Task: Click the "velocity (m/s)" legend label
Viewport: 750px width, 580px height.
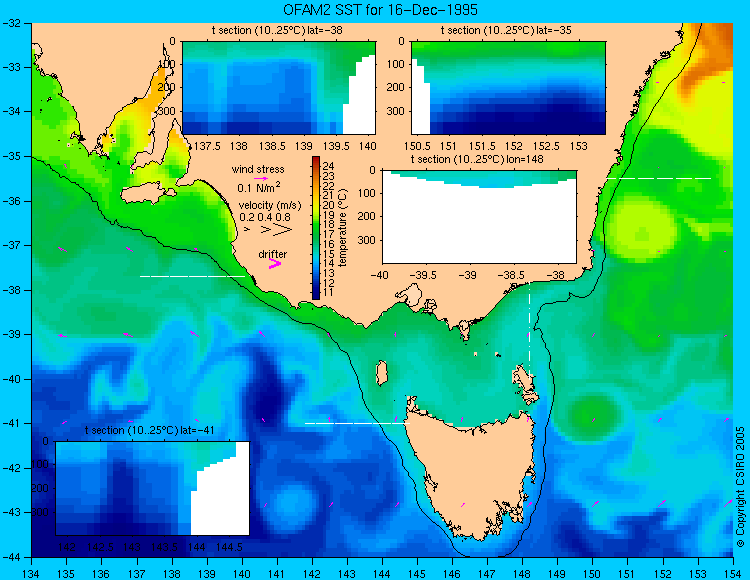Action: point(270,206)
